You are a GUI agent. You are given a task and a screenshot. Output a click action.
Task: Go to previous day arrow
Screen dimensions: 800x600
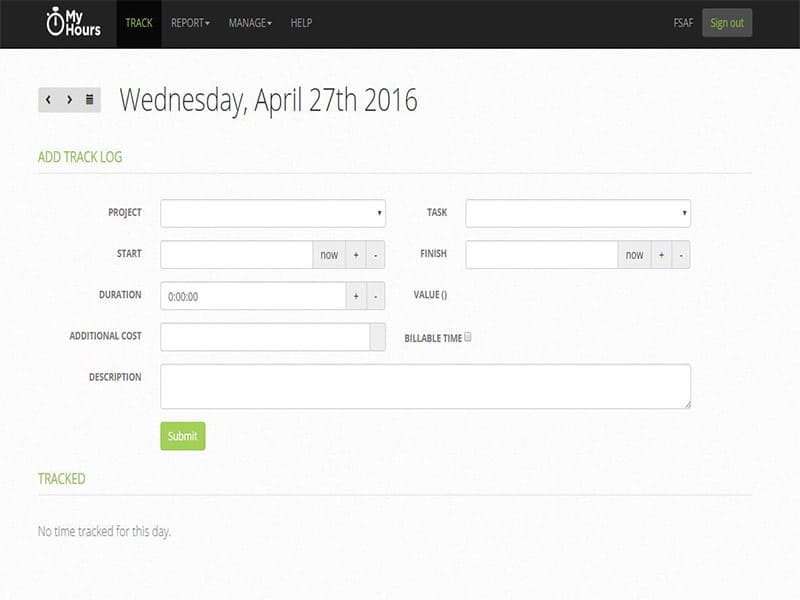coord(48,99)
